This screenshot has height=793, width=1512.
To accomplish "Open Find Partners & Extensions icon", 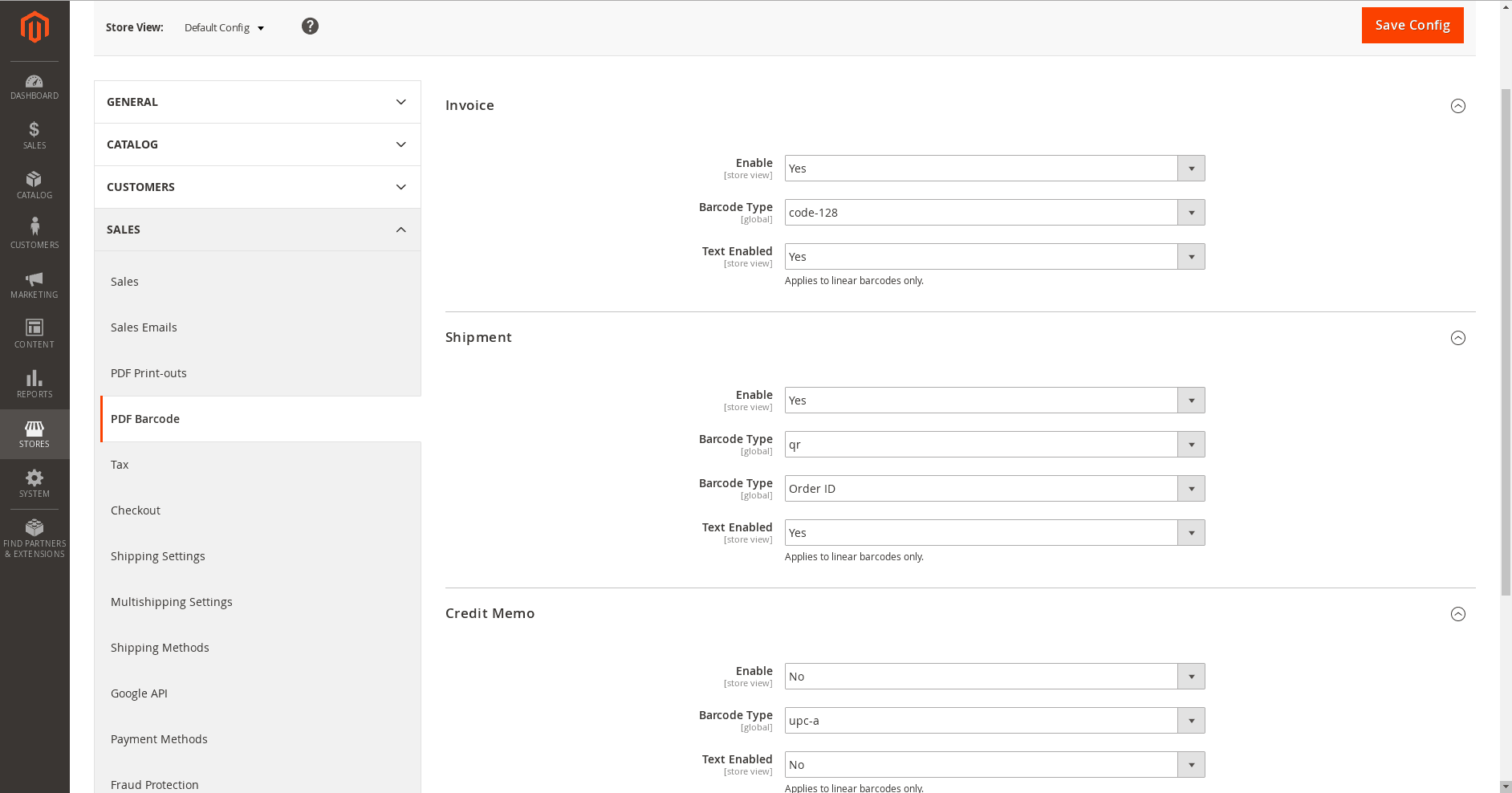I will 35,539.
